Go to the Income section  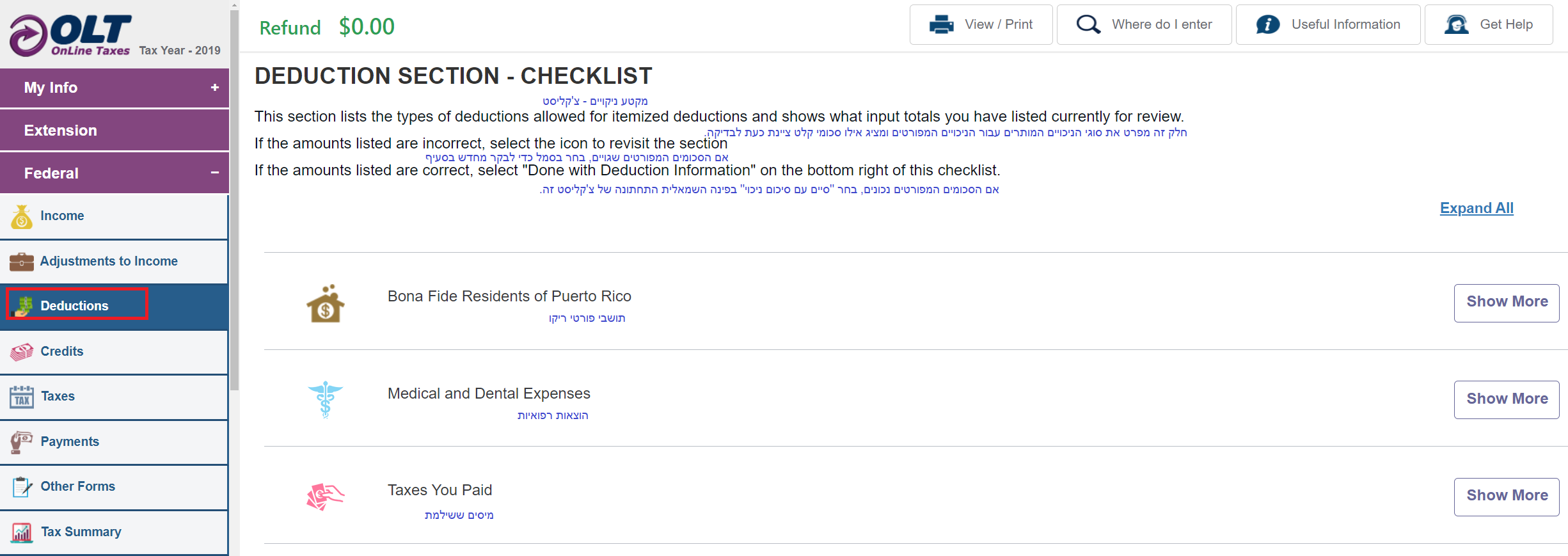click(114, 216)
